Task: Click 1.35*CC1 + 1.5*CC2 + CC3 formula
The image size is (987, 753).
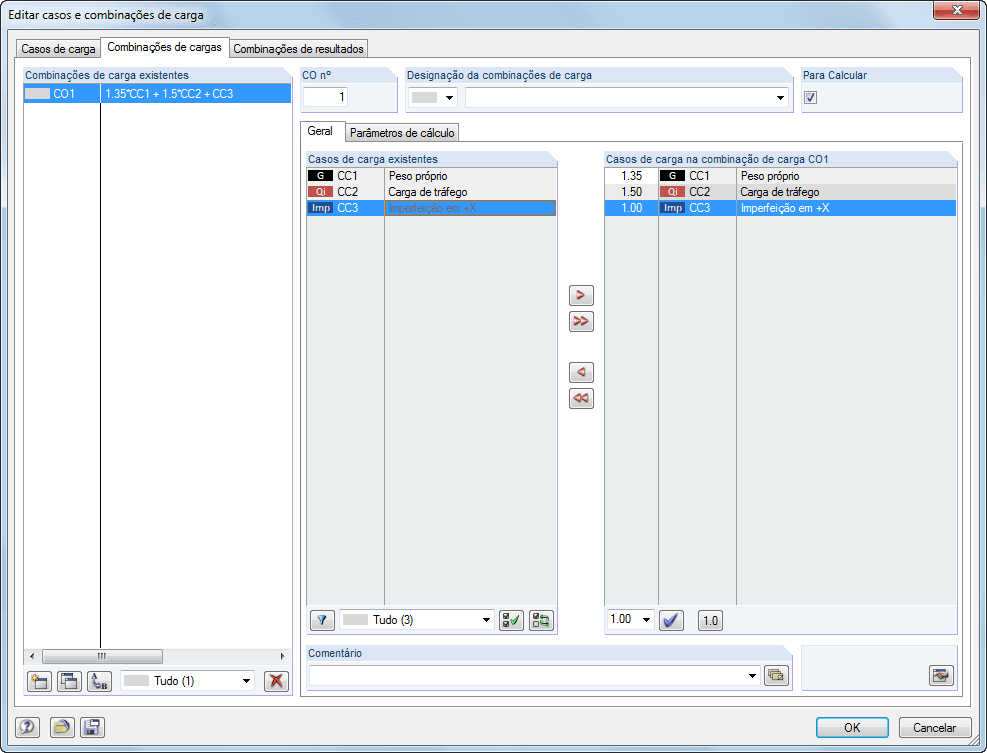Action: 169,94
